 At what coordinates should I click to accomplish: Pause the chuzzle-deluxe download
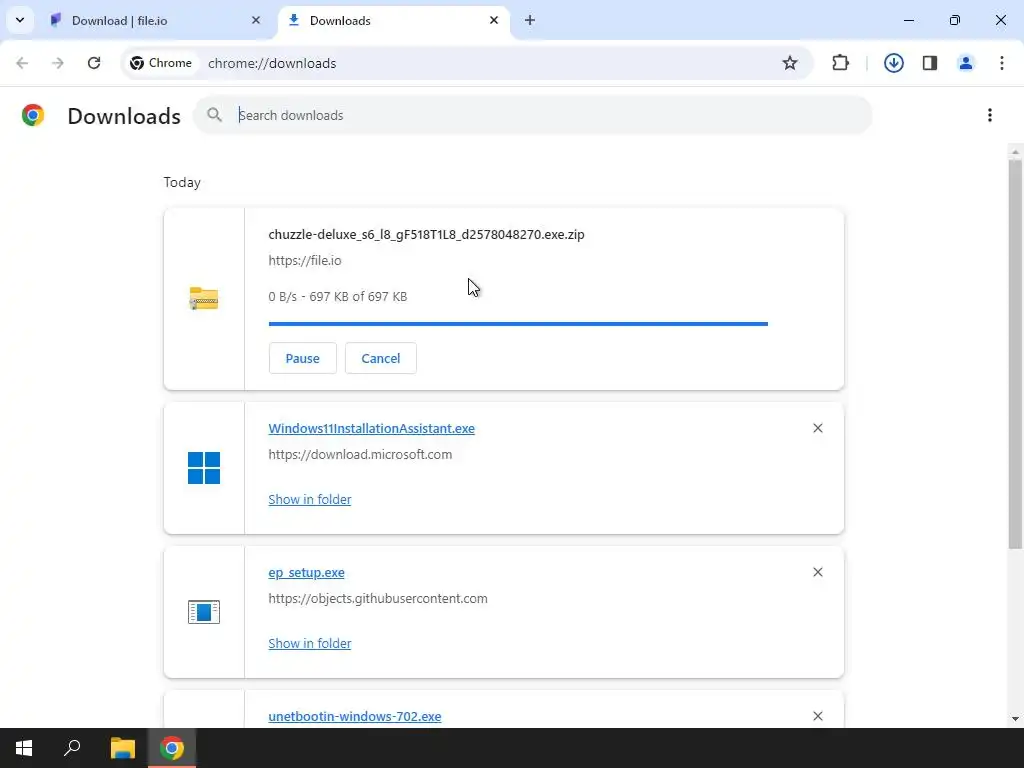coord(302,358)
